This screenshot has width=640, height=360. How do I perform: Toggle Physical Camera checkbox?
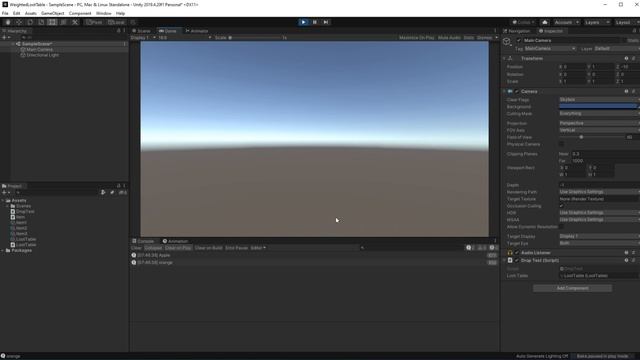click(561, 144)
